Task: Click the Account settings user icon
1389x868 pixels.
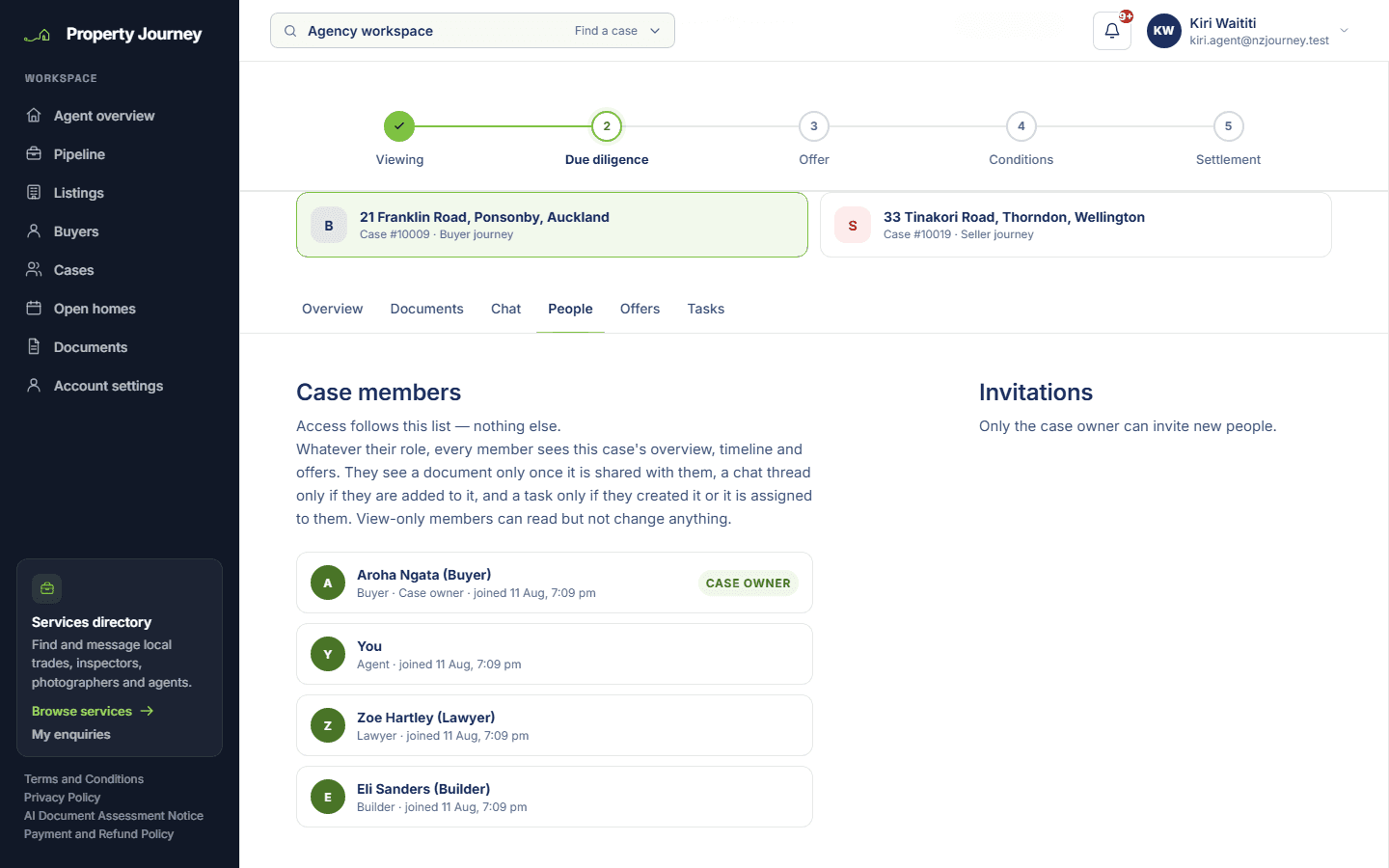Action: [x=34, y=386]
